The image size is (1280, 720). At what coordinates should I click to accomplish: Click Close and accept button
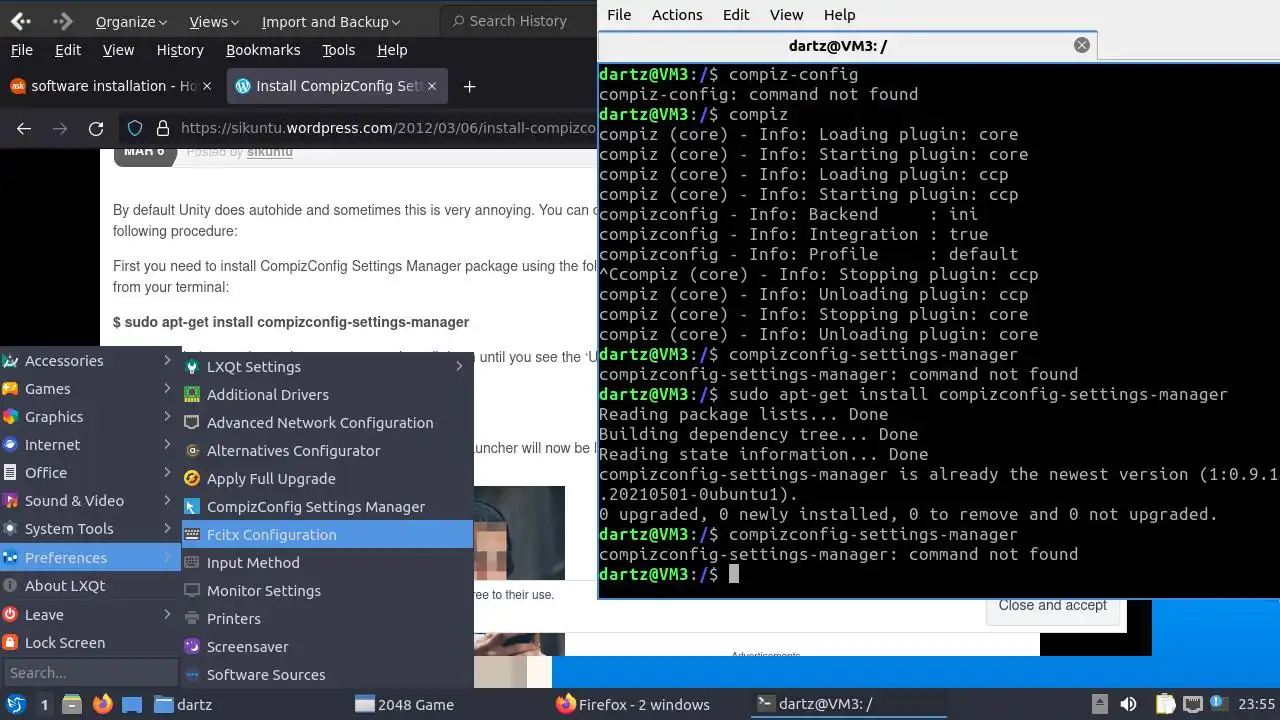click(1052, 606)
